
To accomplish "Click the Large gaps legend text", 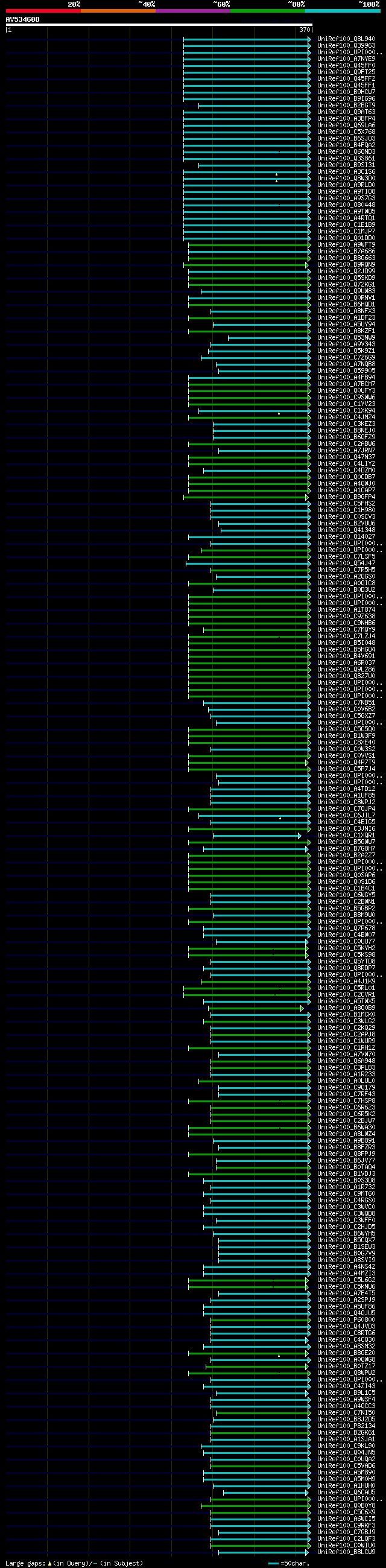I will tap(74, 1564).
